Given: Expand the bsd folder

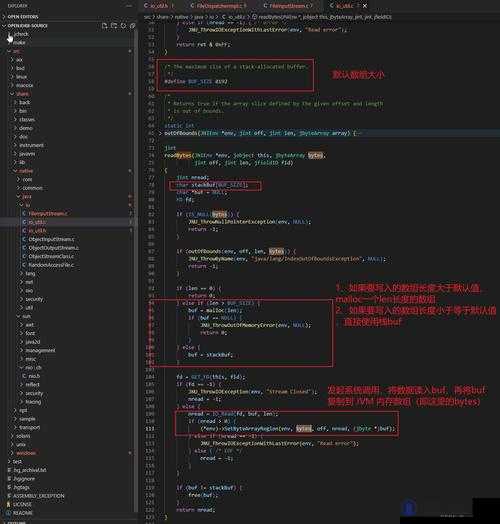Looking at the screenshot, I should coord(18,68).
